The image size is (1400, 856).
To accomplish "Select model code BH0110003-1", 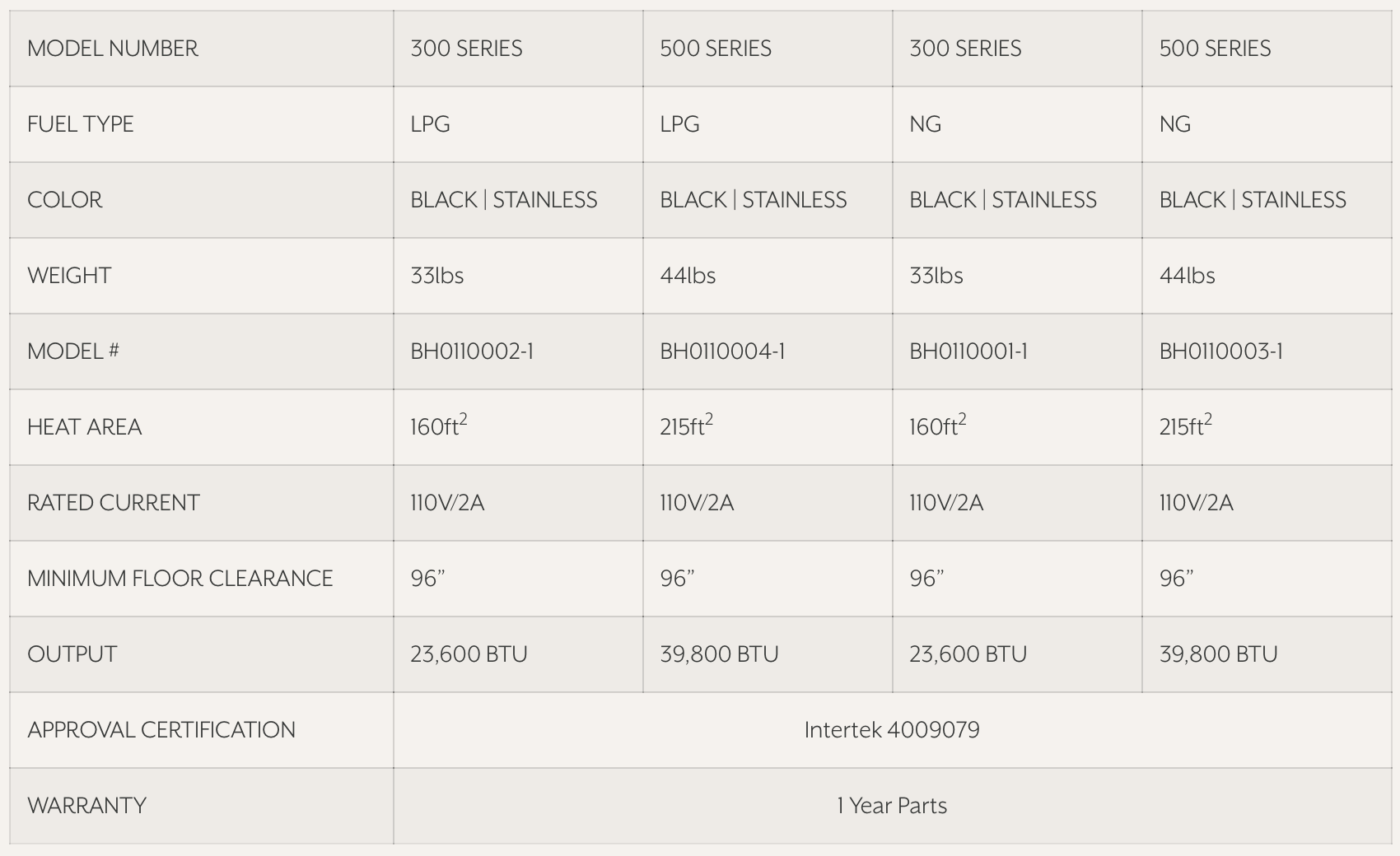I will pos(1220,351).
